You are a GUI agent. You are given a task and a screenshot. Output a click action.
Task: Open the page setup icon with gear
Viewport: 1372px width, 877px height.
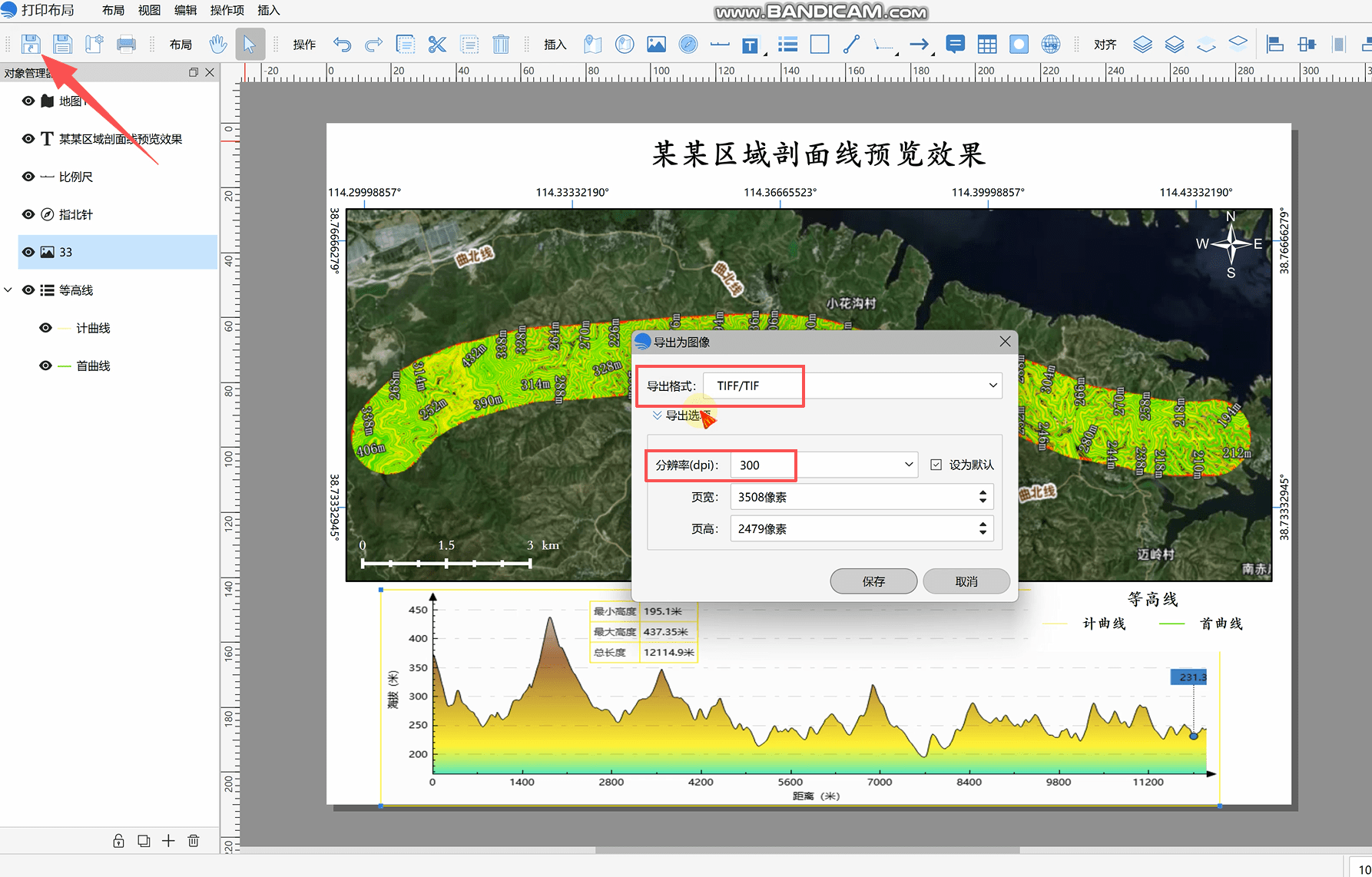click(x=94, y=44)
